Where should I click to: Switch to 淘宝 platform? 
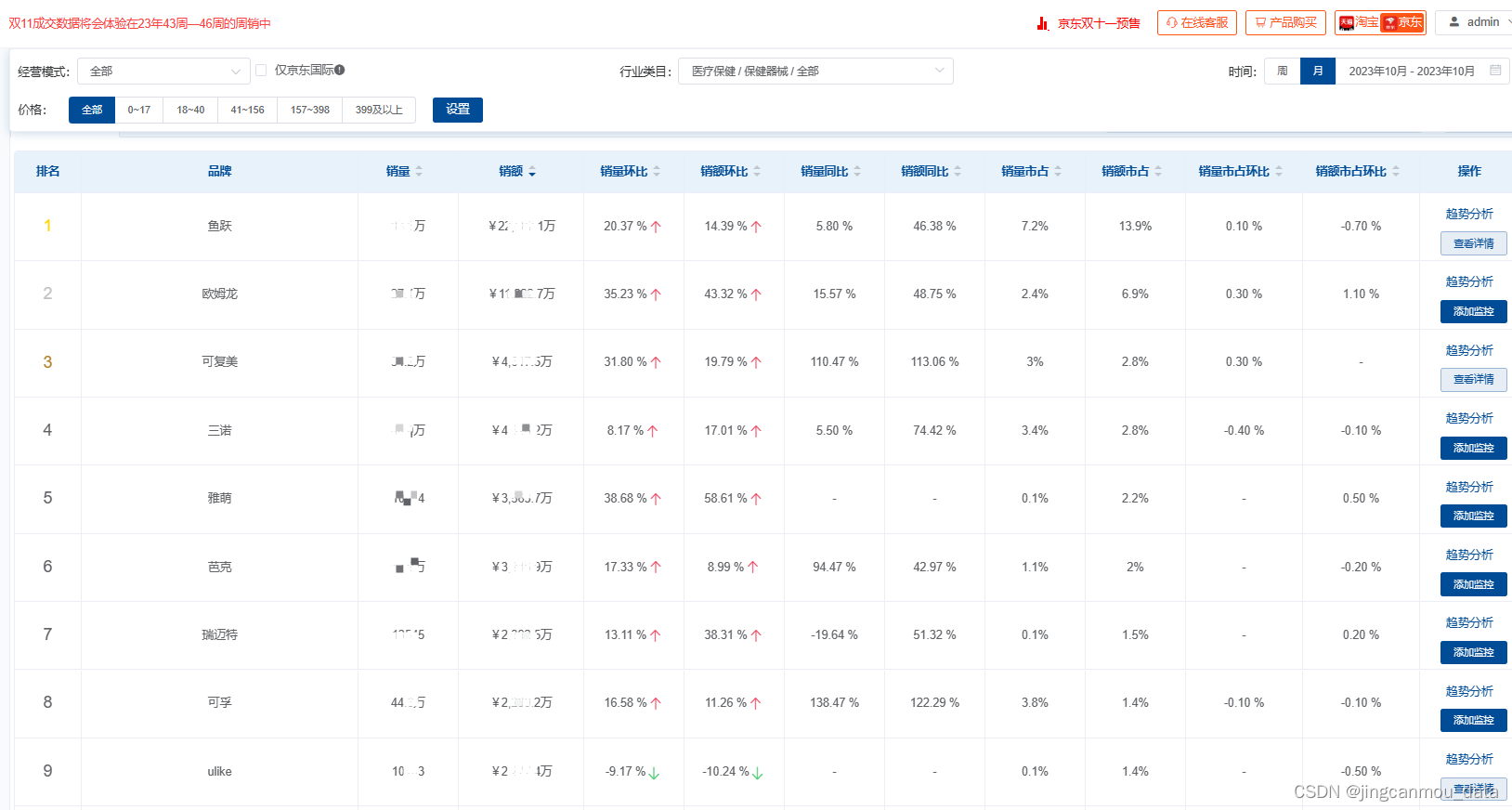pos(1359,22)
